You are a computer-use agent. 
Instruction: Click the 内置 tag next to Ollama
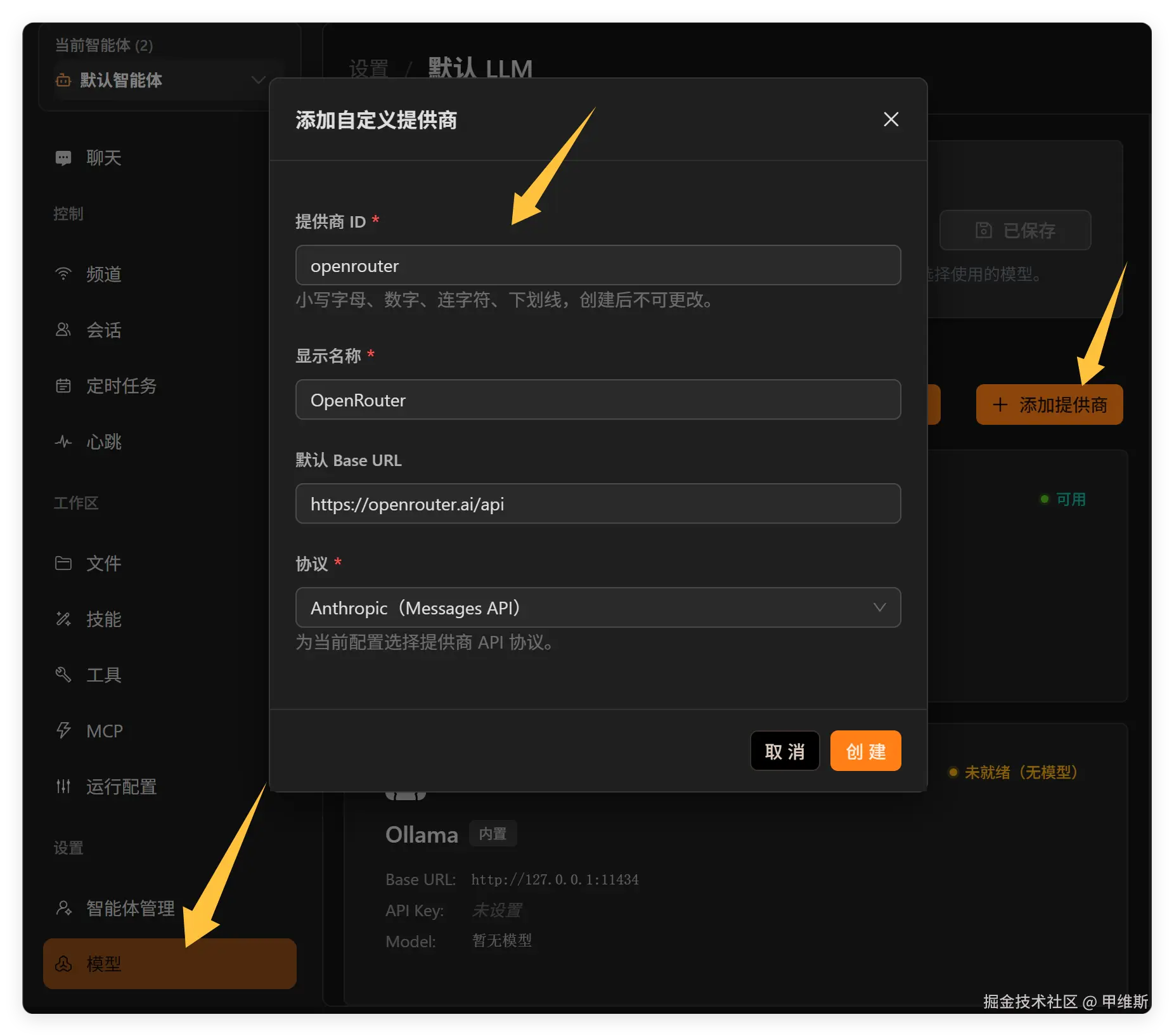[x=493, y=833]
